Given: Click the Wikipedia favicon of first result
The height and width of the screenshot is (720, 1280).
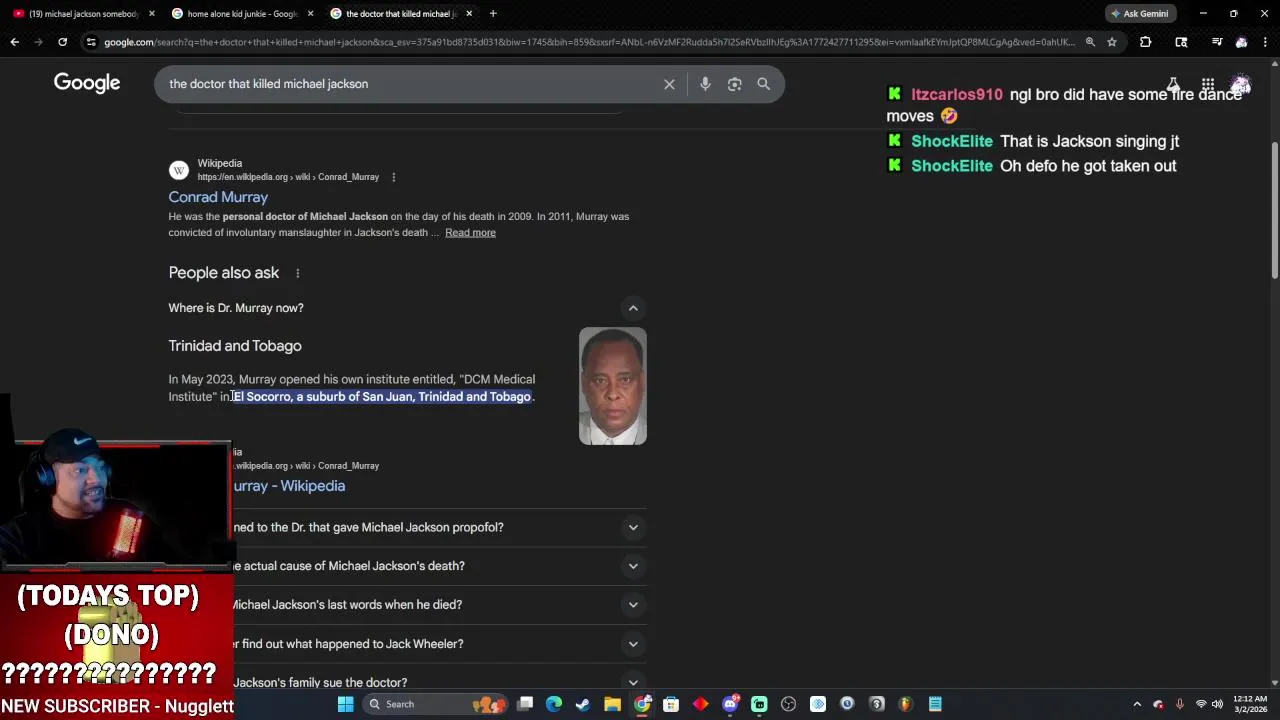Looking at the screenshot, I should pyautogui.click(x=178, y=170).
